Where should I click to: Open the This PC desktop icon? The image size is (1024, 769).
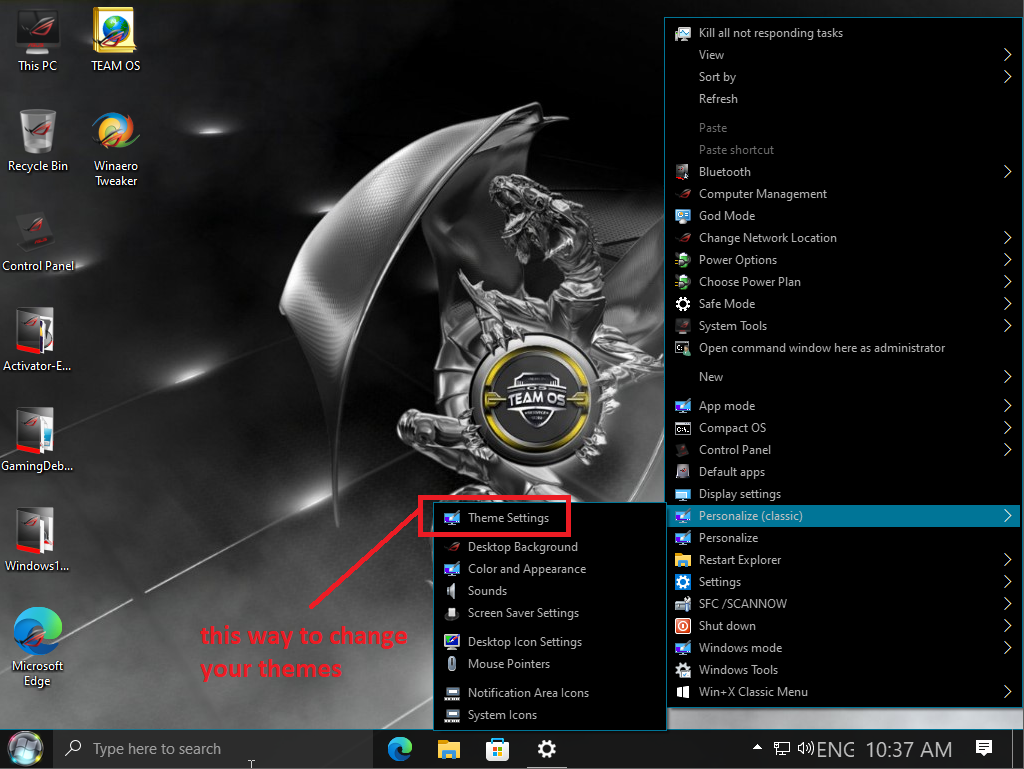click(x=37, y=39)
